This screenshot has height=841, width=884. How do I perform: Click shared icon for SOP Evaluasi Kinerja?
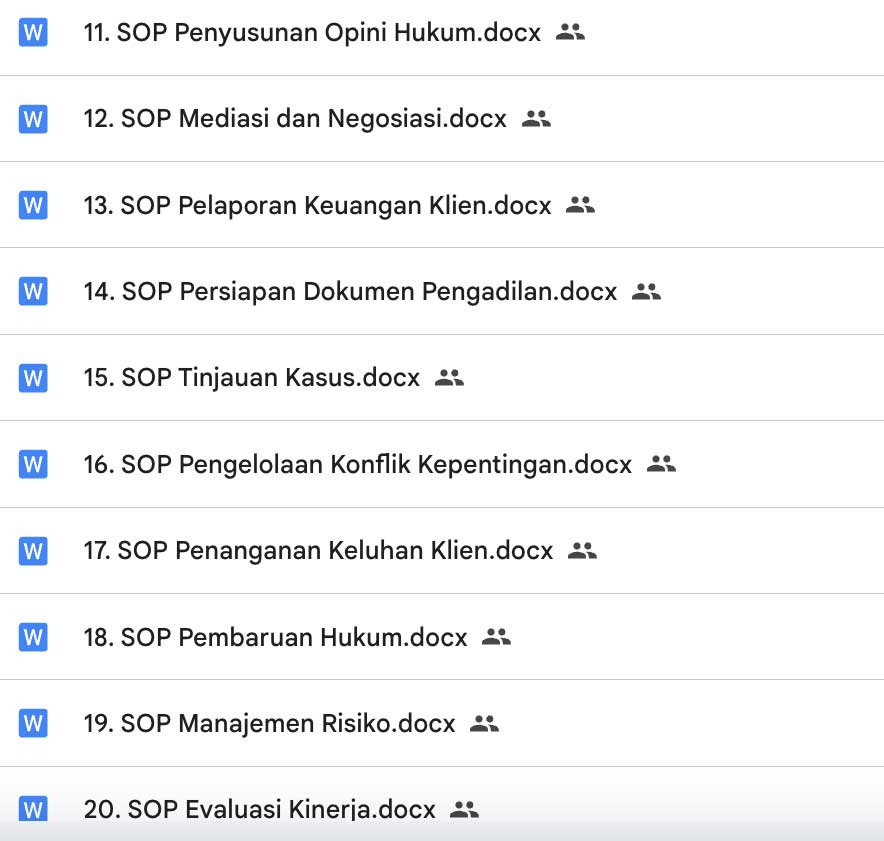pyautogui.click(x=465, y=809)
